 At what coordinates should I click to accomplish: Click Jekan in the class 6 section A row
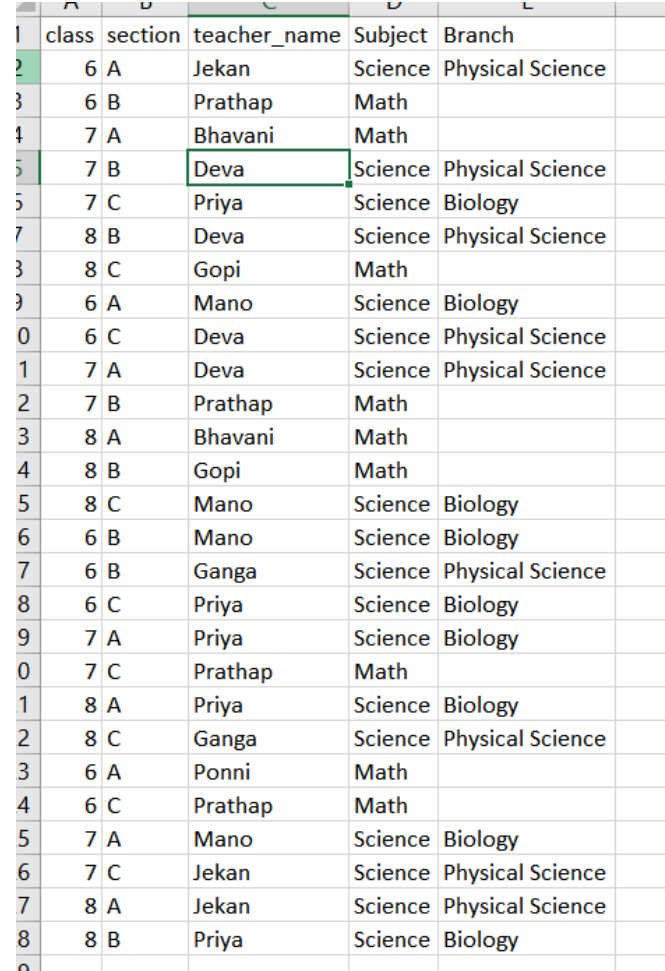tap(222, 69)
